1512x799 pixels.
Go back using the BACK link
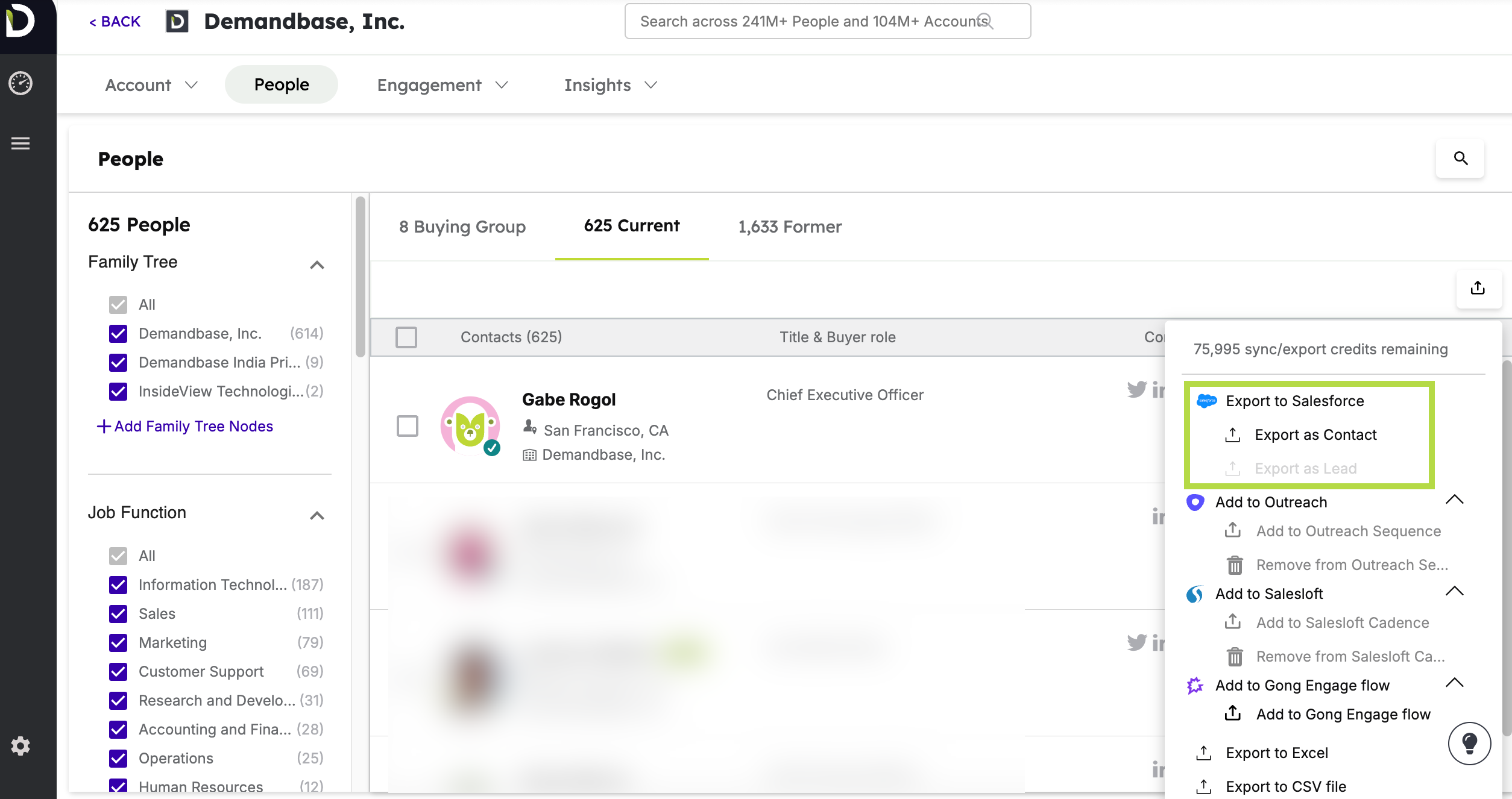(115, 22)
